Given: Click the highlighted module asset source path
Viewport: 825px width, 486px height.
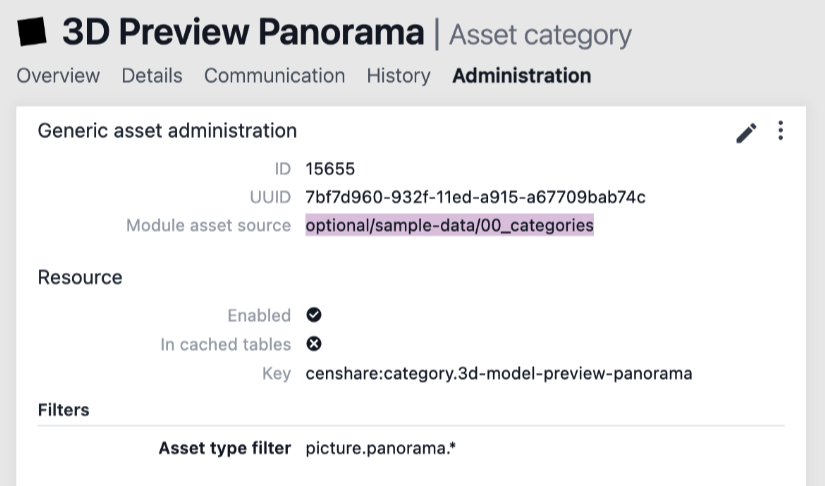Looking at the screenshot, I should pos(449,226).
